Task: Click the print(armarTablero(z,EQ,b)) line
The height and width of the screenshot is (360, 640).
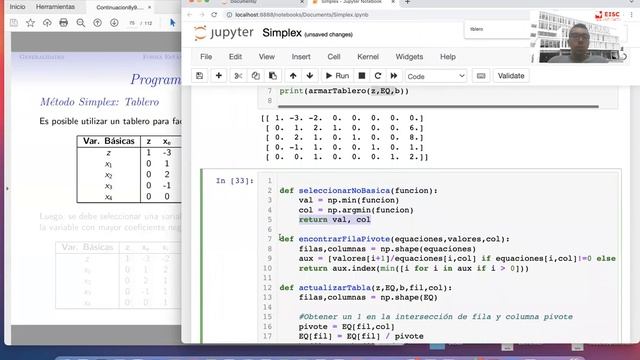Action: pyautogui.click(x=344, y=91)
